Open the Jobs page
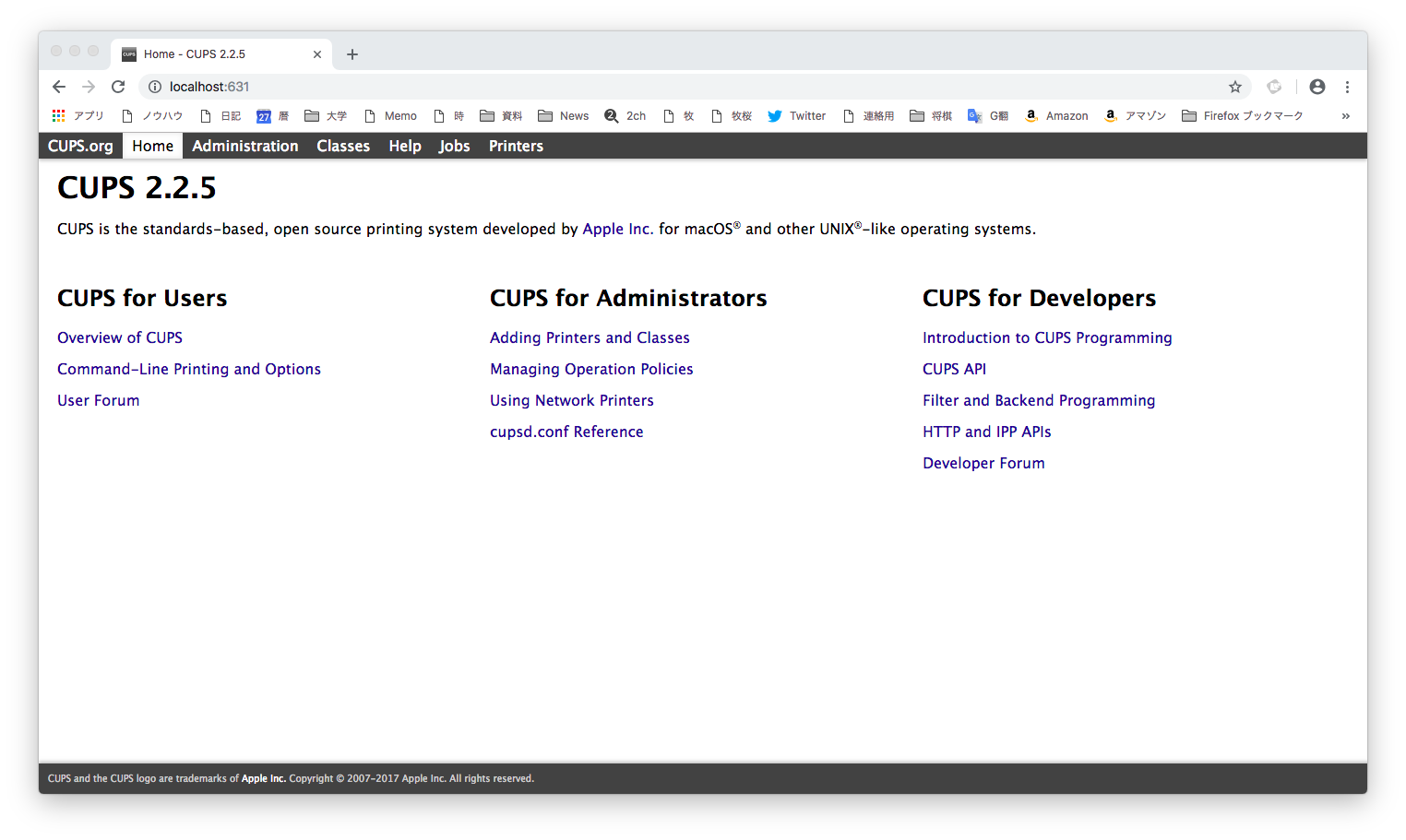 coord(455,146)
